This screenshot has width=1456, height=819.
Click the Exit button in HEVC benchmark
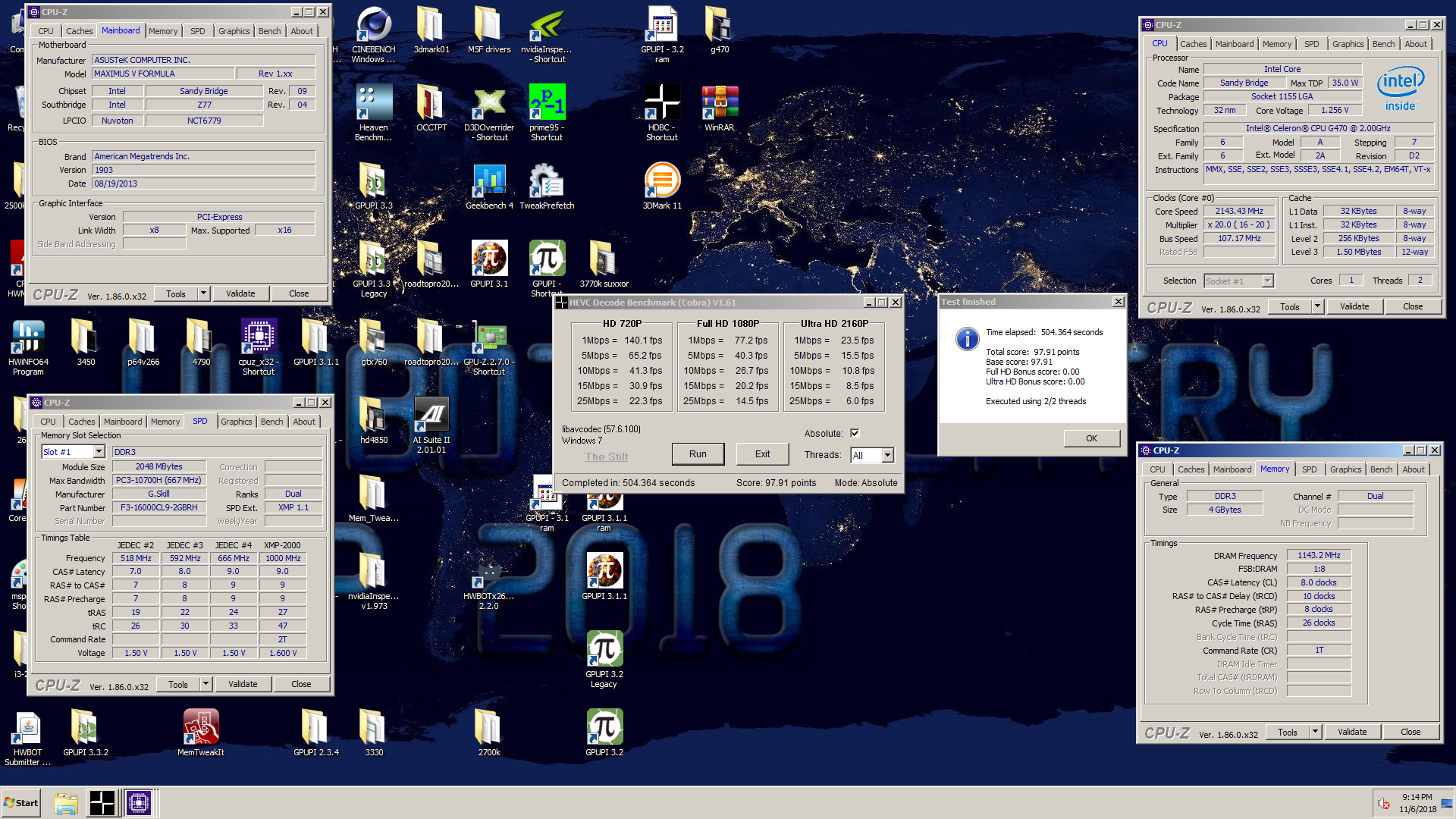[x=762, y=454]
